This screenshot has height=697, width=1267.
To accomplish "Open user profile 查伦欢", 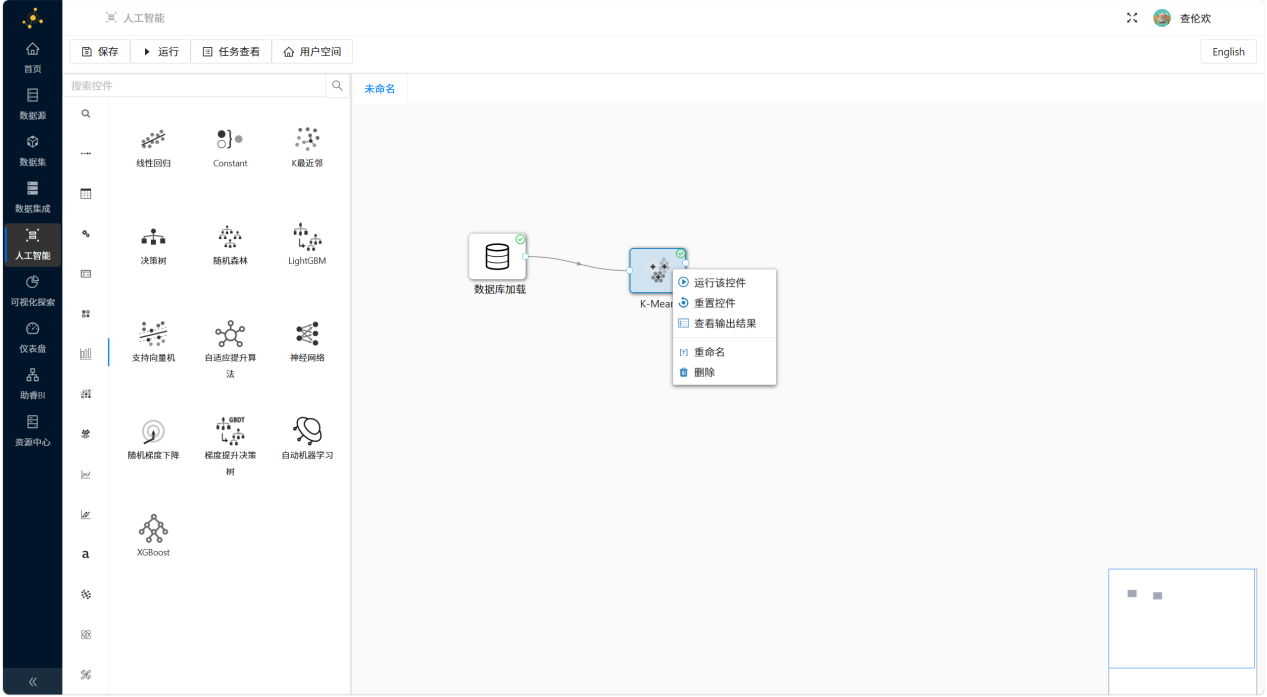I will point(1183,18).
